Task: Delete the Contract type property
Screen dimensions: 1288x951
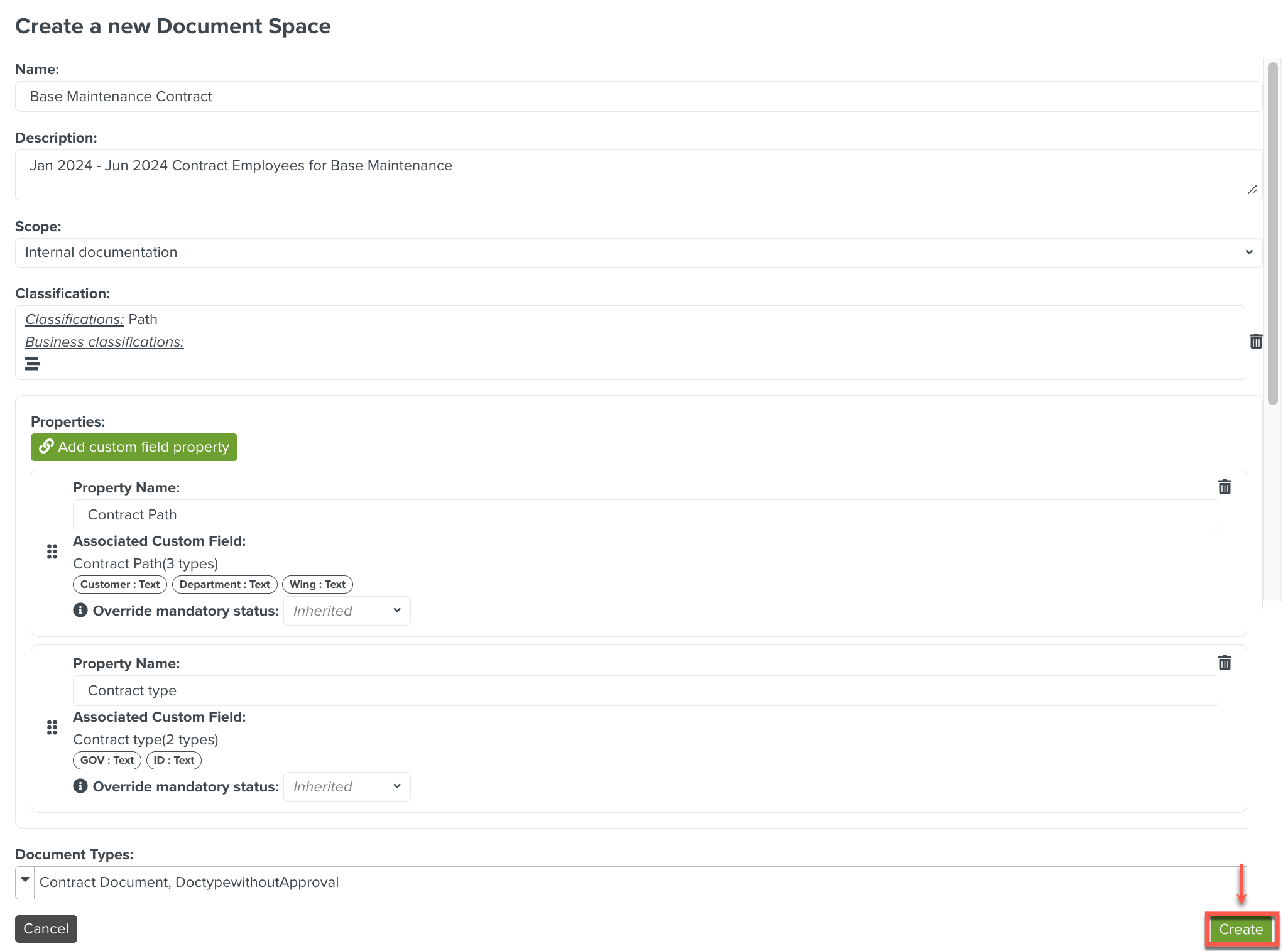Action: 1224,663
